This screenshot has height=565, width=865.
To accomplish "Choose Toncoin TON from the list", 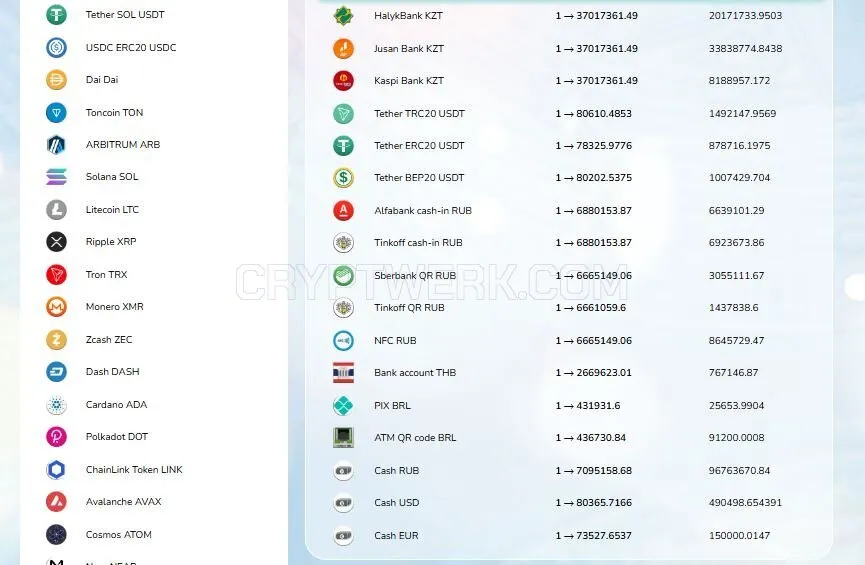I will [x=114, y=113].
